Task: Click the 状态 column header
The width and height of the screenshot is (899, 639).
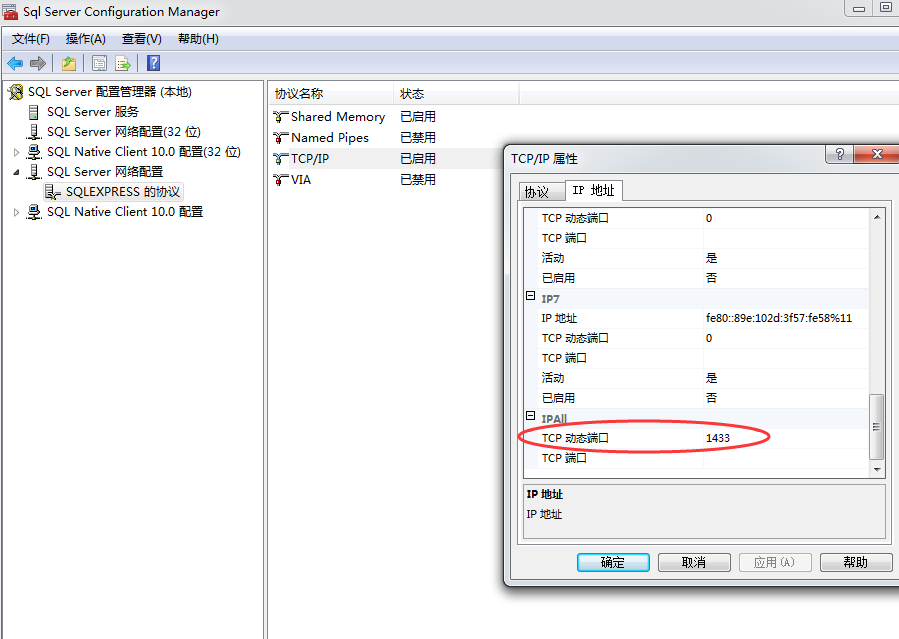Action: click(x=456, y=94)
